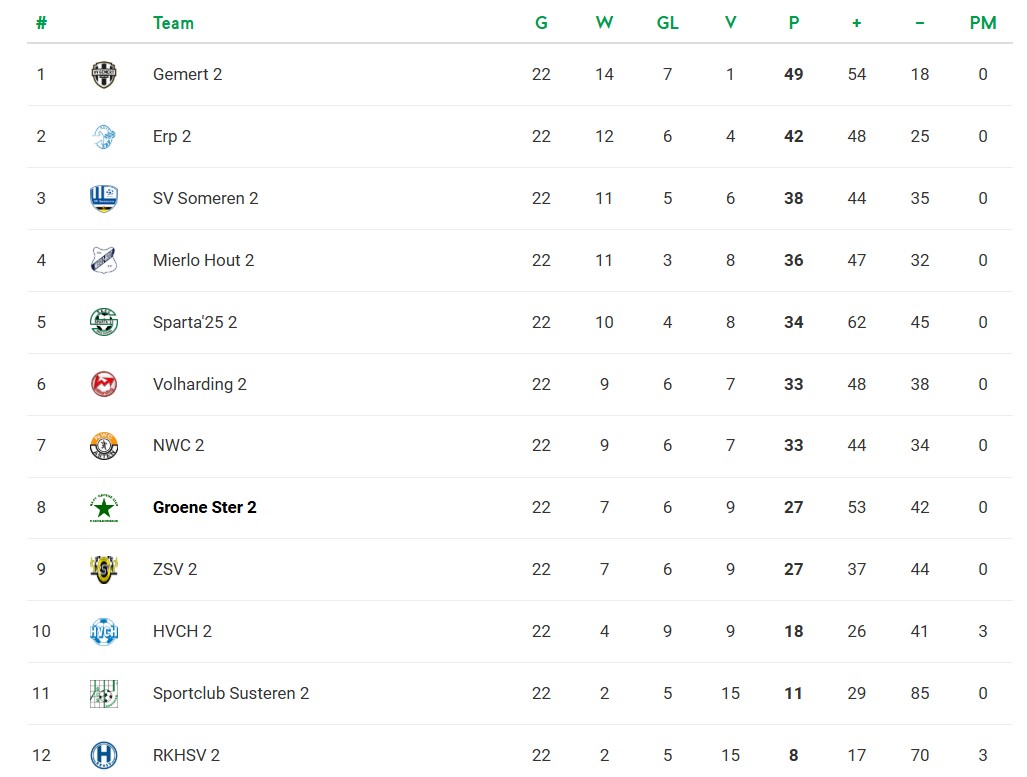
Task: Click the GL column header
Action: click(667, 23)
